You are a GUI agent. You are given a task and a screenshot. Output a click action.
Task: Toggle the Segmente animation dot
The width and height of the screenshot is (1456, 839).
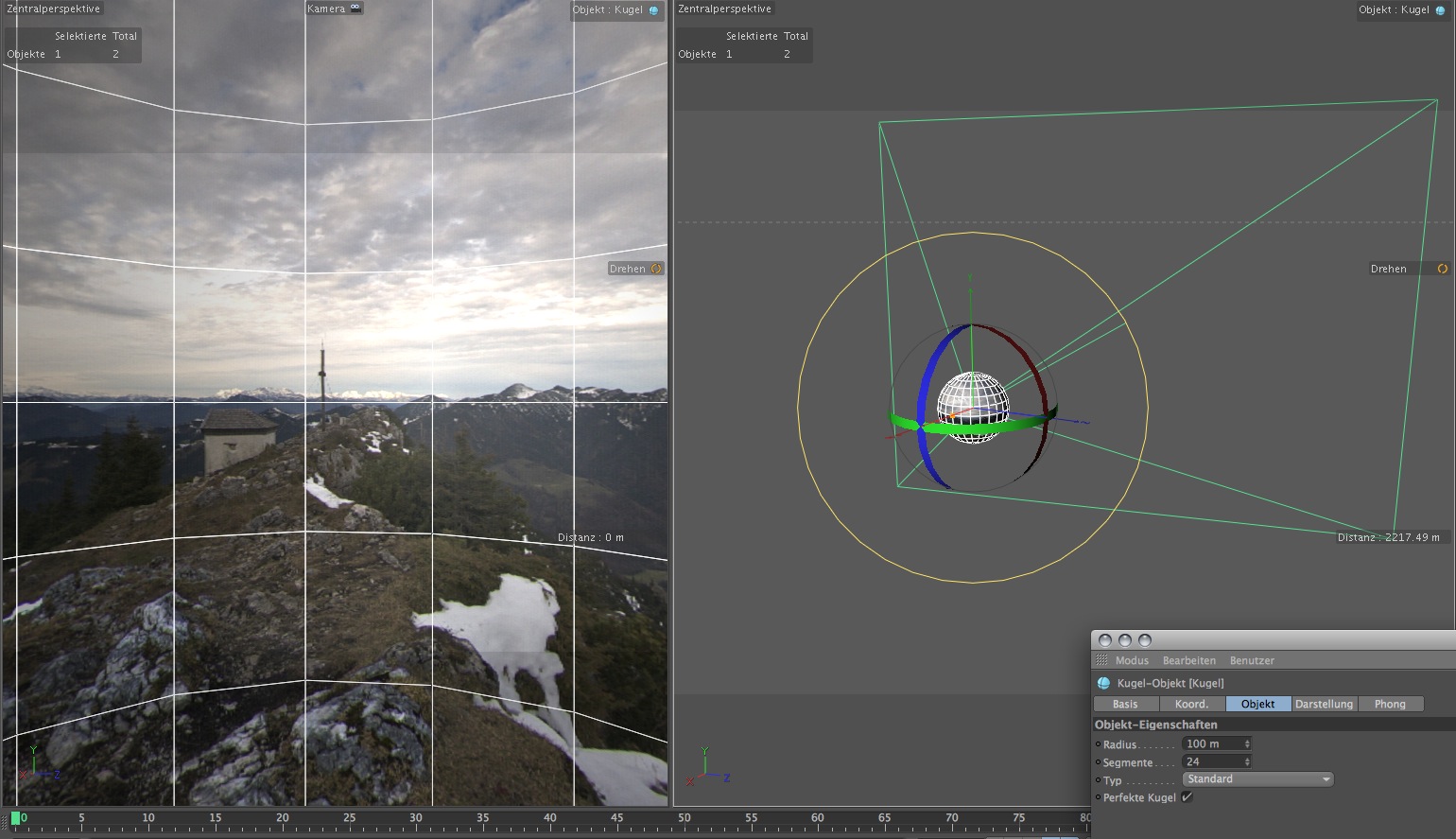coord(1098,762)
